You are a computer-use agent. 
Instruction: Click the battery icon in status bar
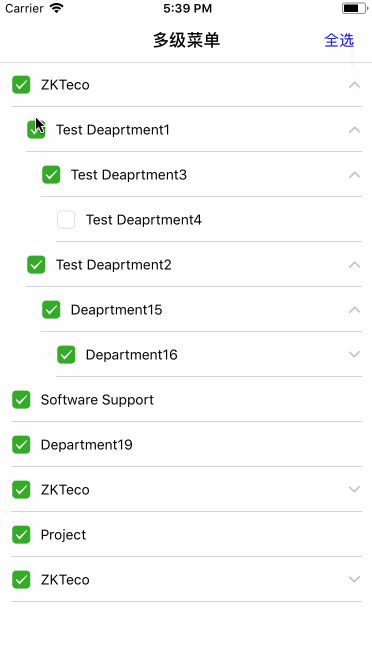355,8
